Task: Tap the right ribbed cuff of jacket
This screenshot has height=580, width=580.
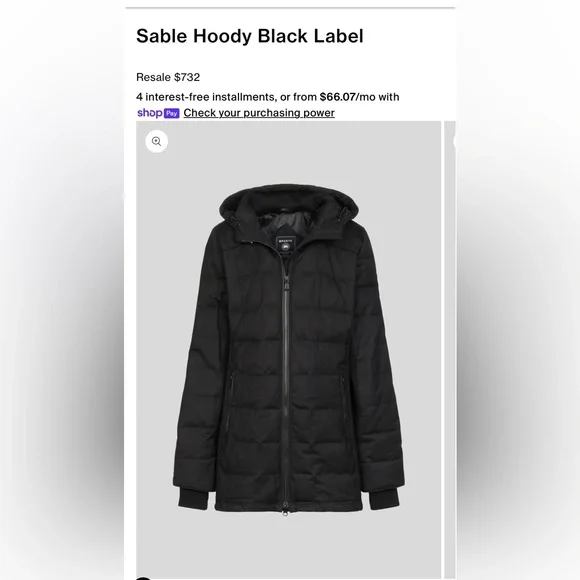Action: 384,500
